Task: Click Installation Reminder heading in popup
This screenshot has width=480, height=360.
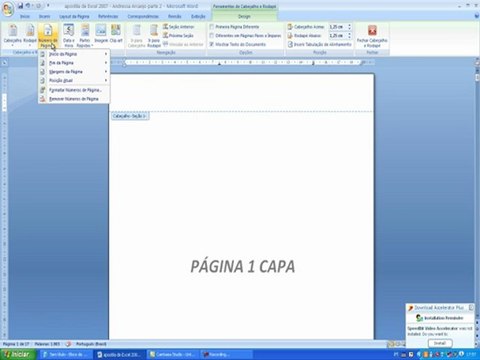Action: point(443,318)
